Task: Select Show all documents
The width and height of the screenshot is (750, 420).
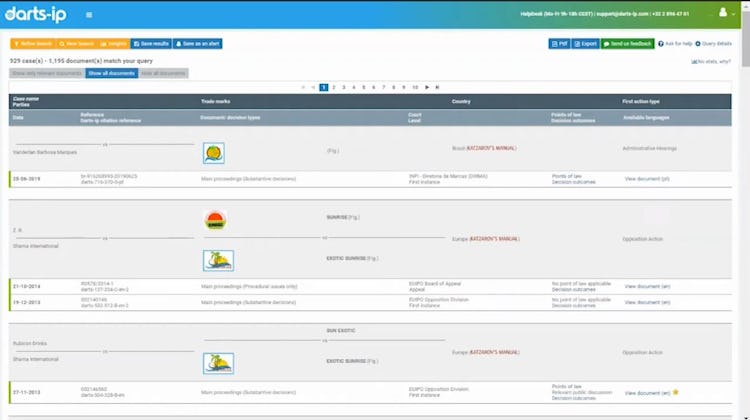Action: click(111, 73)
